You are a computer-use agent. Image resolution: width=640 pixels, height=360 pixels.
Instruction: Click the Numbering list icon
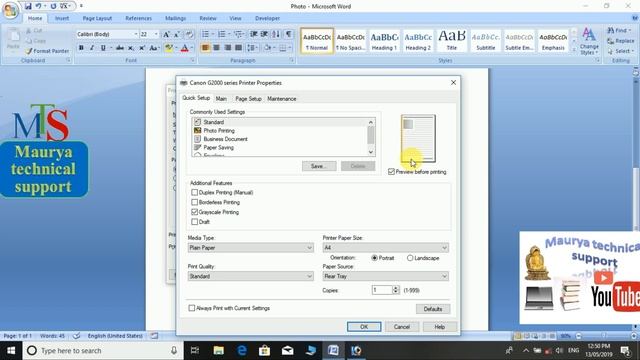(x=222, y=34)
